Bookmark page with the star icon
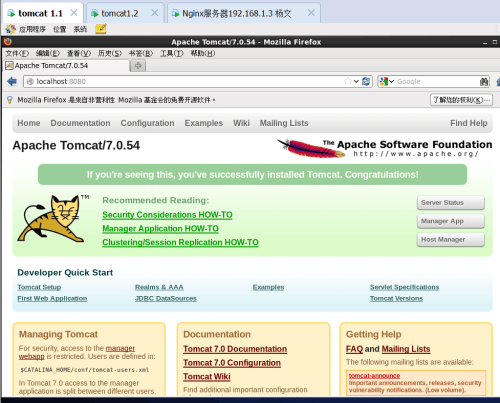The height and width of the screenshot is (403, 500). (x=348, y=81)
